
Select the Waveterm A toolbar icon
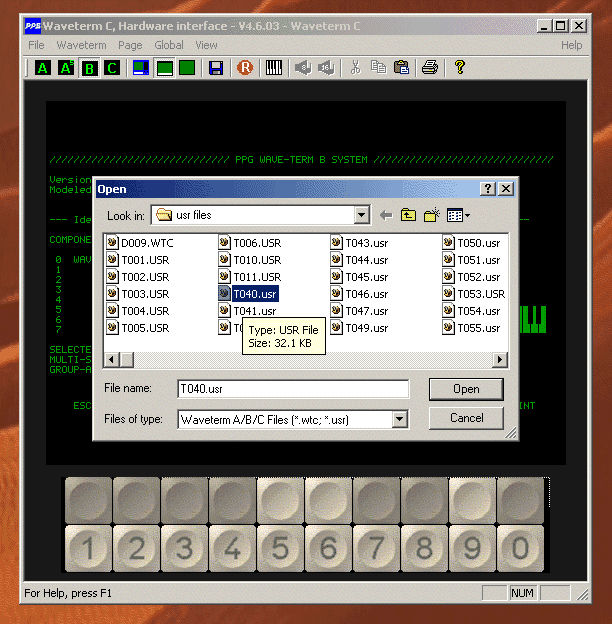tap(43, 68)
